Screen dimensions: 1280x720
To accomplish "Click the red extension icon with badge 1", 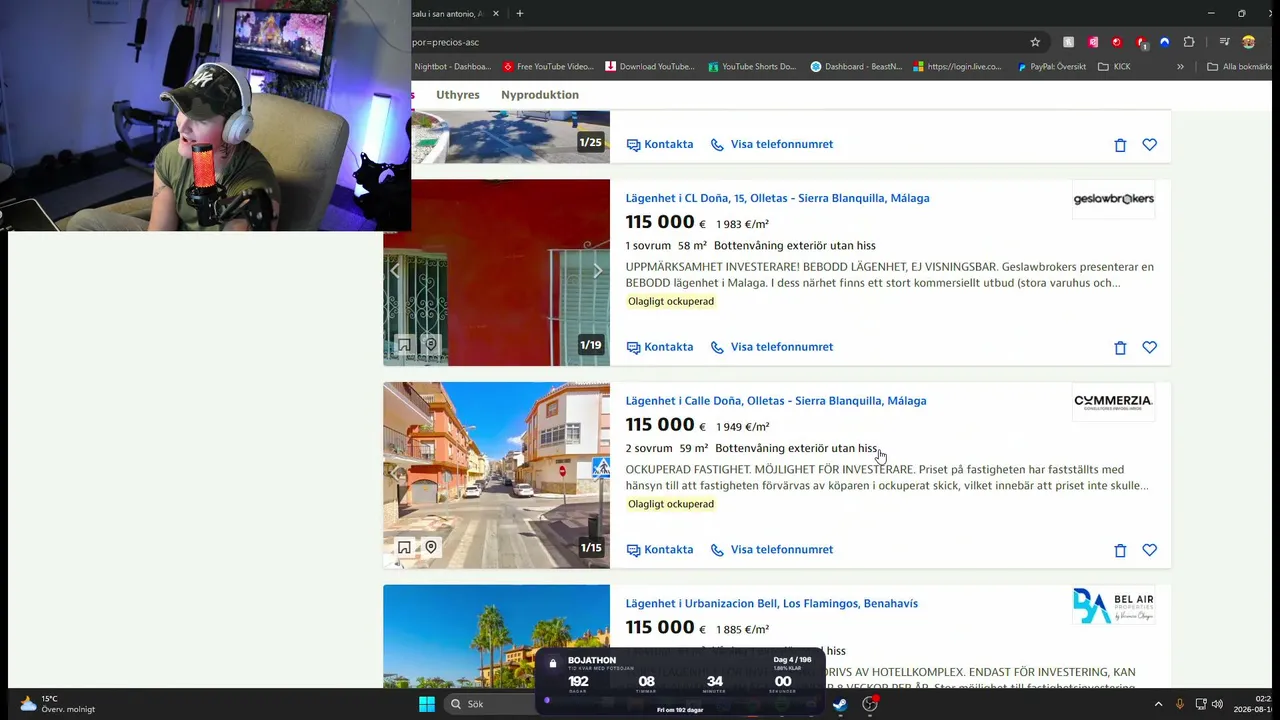I will (1141, 42).
